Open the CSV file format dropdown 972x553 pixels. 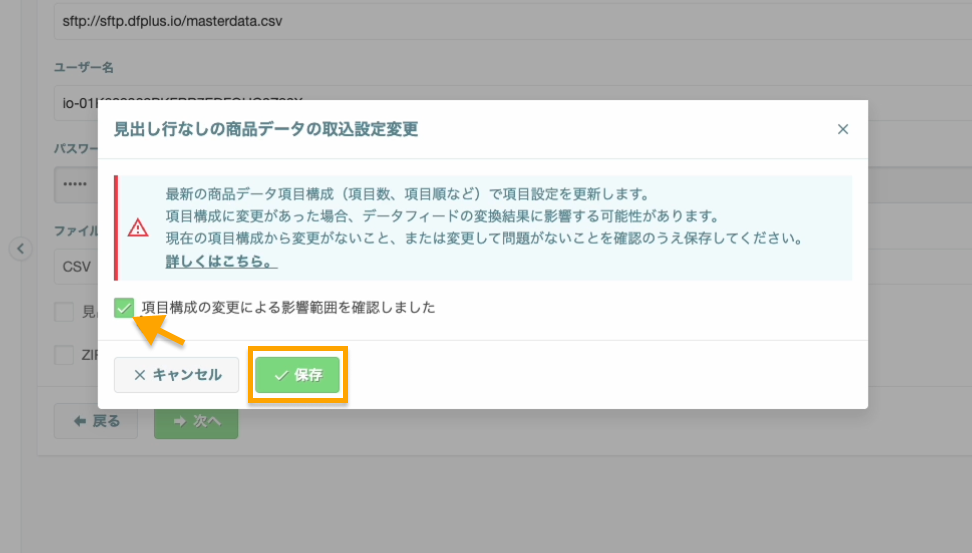tap(76, 267)
